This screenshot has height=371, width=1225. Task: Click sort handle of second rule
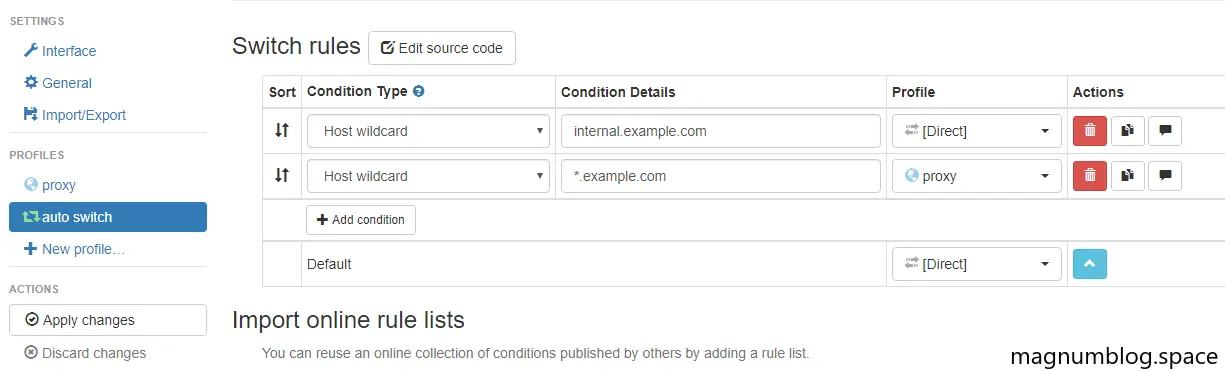[x=282, y=175]
